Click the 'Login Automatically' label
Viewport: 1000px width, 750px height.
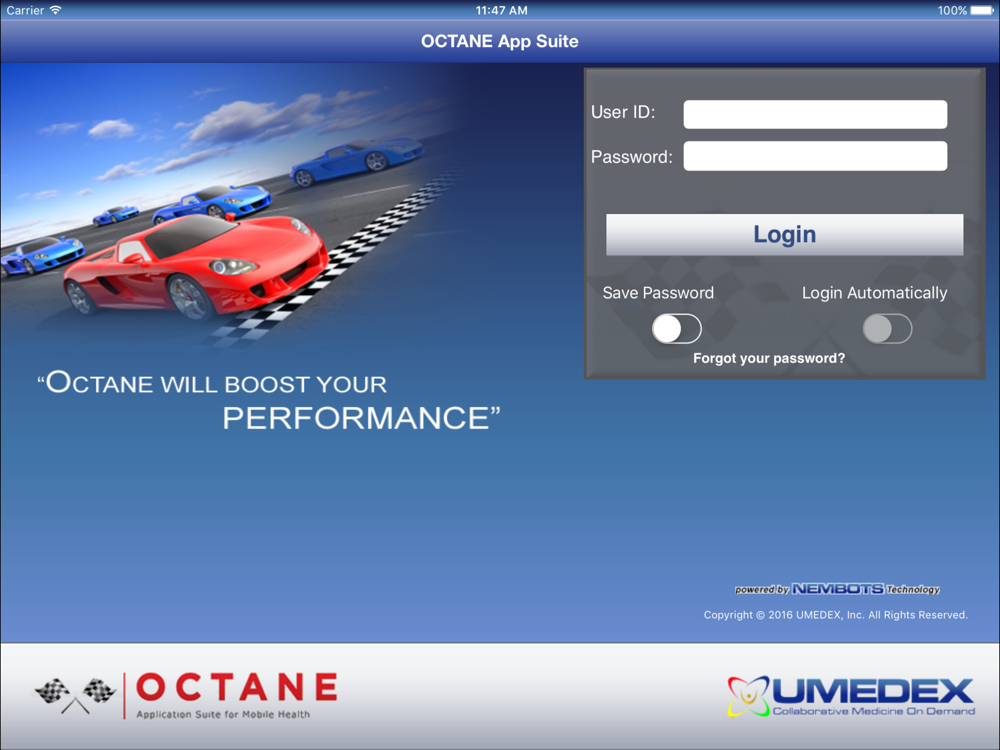click(x=874, y=293)
